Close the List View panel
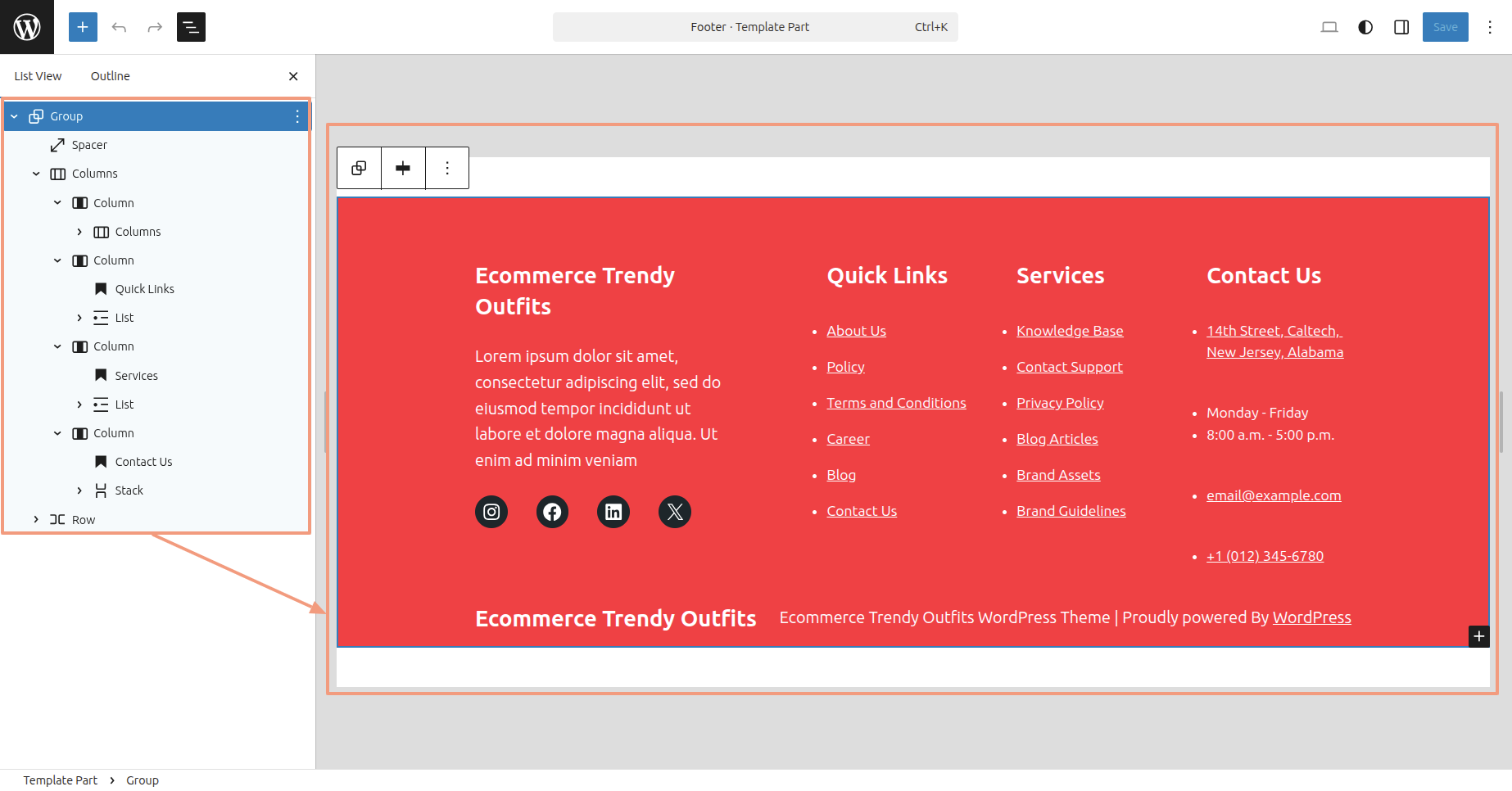This screenshot has height=791, width=1512. click(x=293, y=76)
